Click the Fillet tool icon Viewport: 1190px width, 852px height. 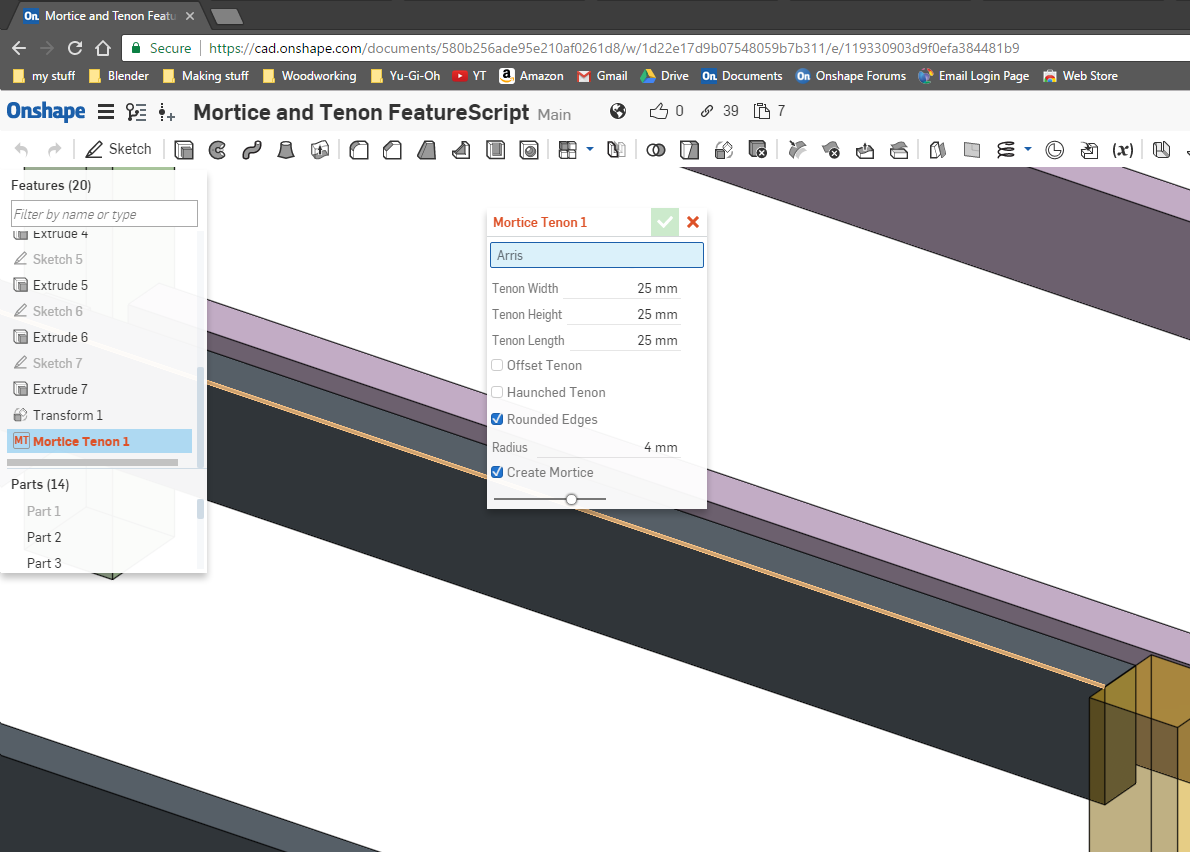coord(359,150)
